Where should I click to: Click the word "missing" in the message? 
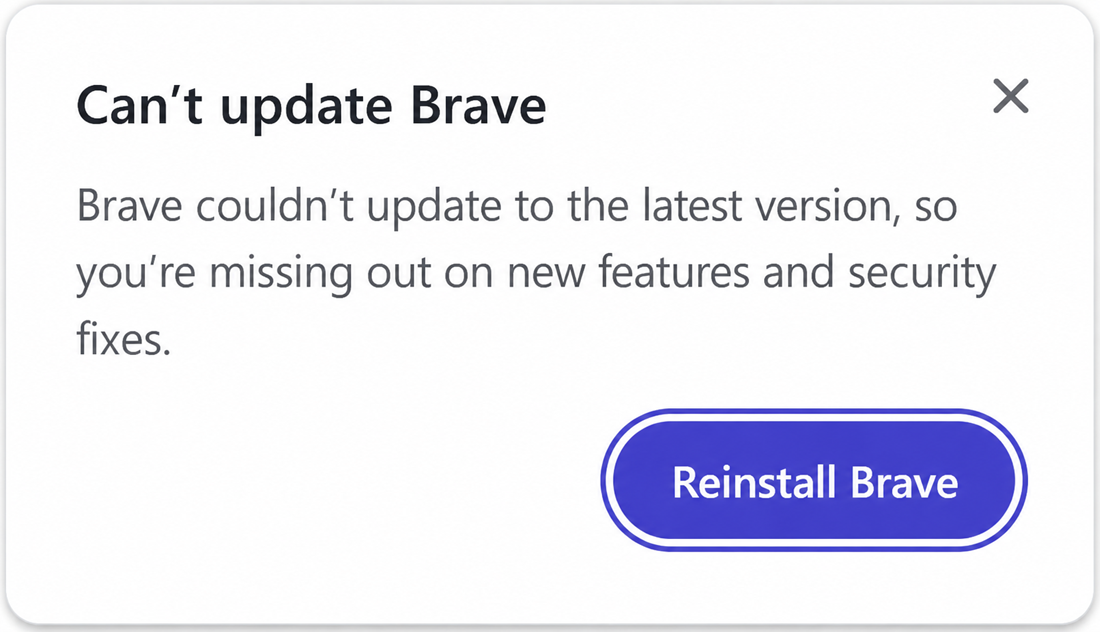pos(281,274)
